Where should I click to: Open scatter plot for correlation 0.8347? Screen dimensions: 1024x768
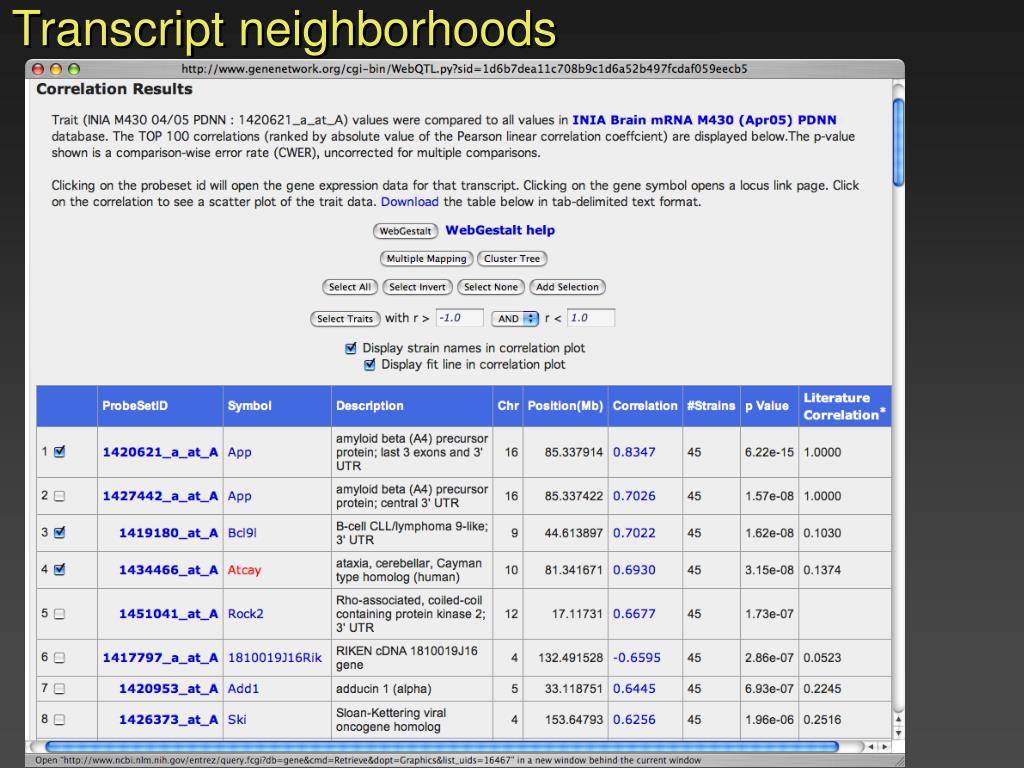pos(634,452)
